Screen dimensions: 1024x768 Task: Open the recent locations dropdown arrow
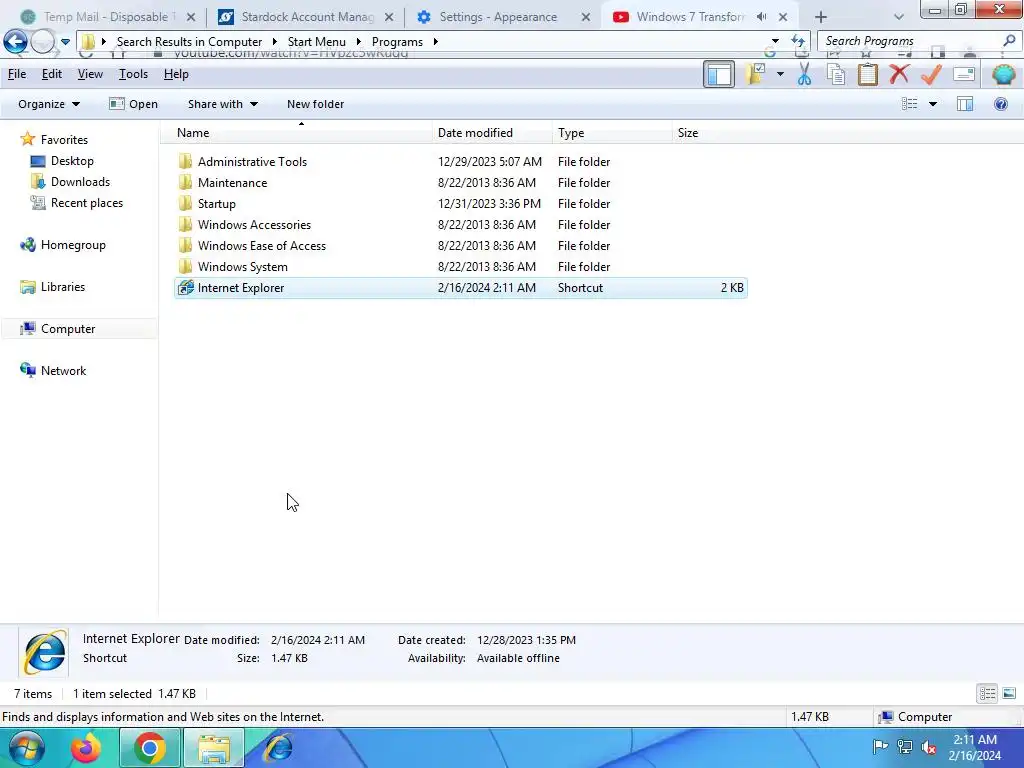[x=65, y=42]
